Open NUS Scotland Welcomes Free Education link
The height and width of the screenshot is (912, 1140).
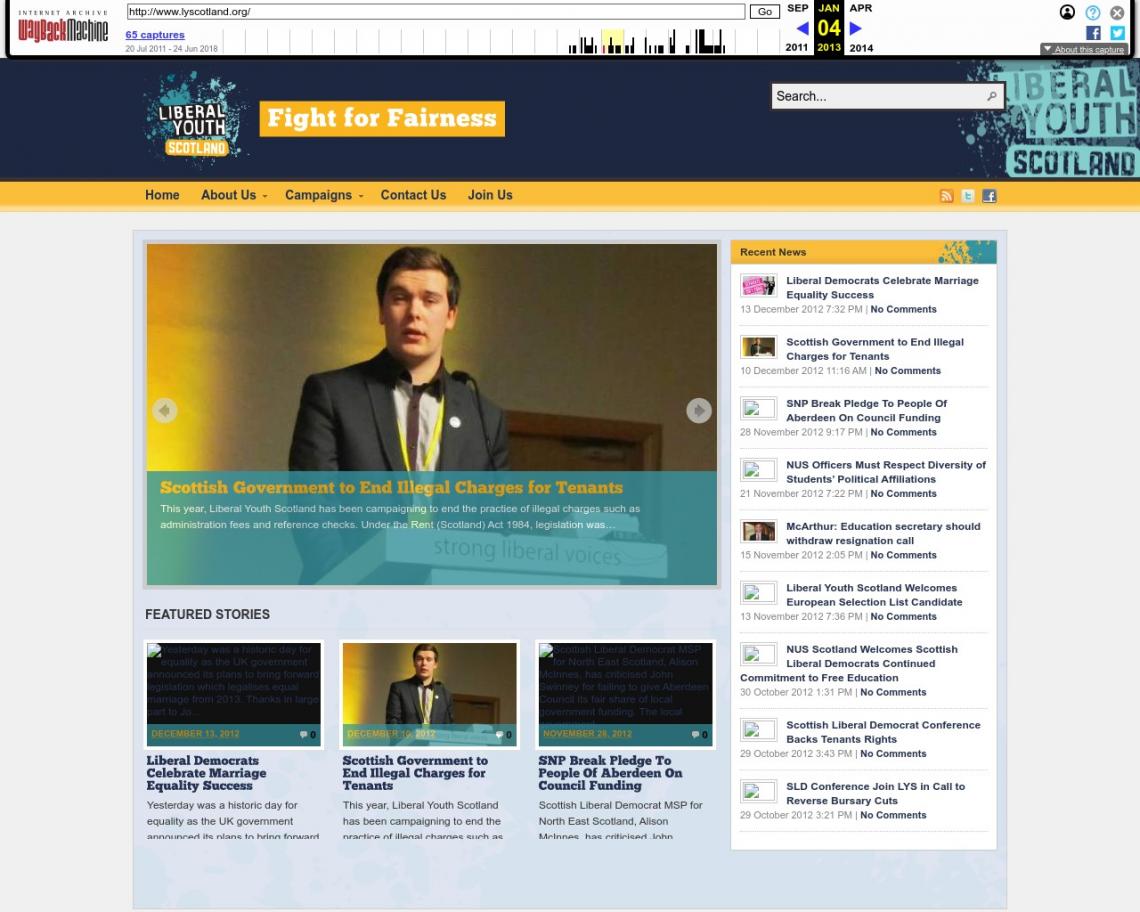pyautogui.click(x=849, y=663)
